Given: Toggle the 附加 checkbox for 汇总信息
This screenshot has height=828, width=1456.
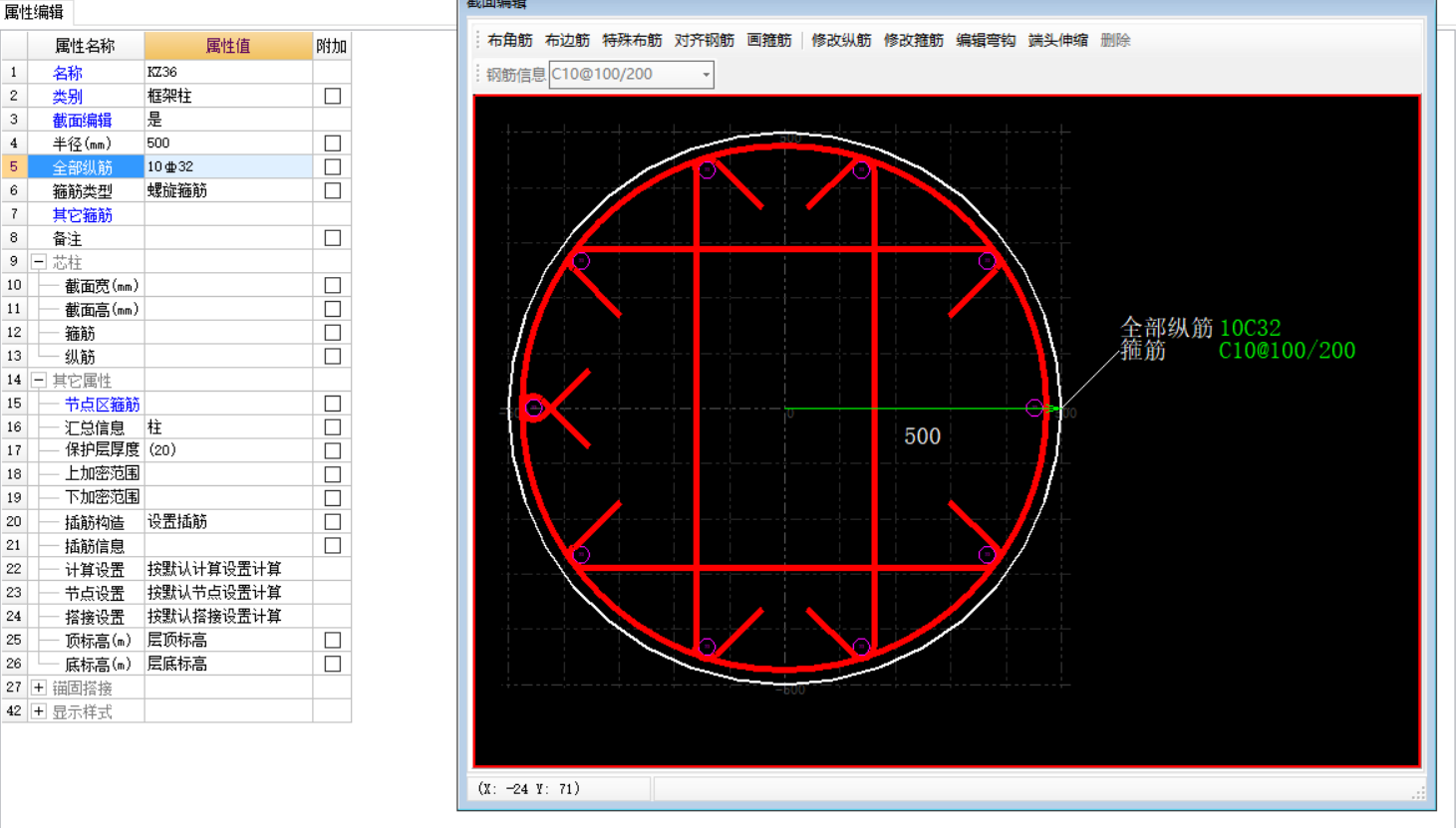Looking at the screenshot, I should tap(333, 427).
